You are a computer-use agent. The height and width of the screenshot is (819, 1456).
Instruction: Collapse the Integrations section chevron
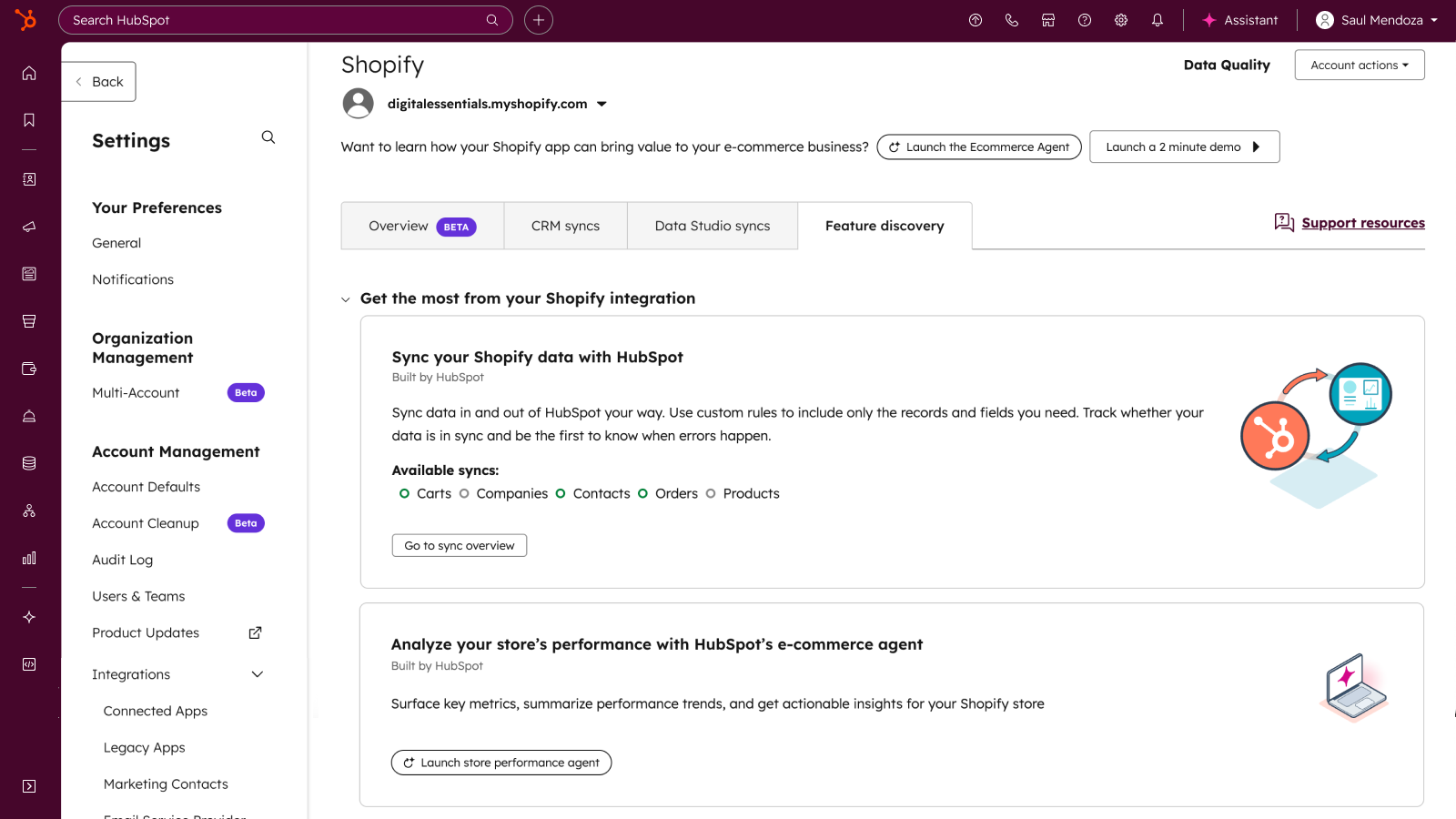pyautogui.click(x=258, y=674)
